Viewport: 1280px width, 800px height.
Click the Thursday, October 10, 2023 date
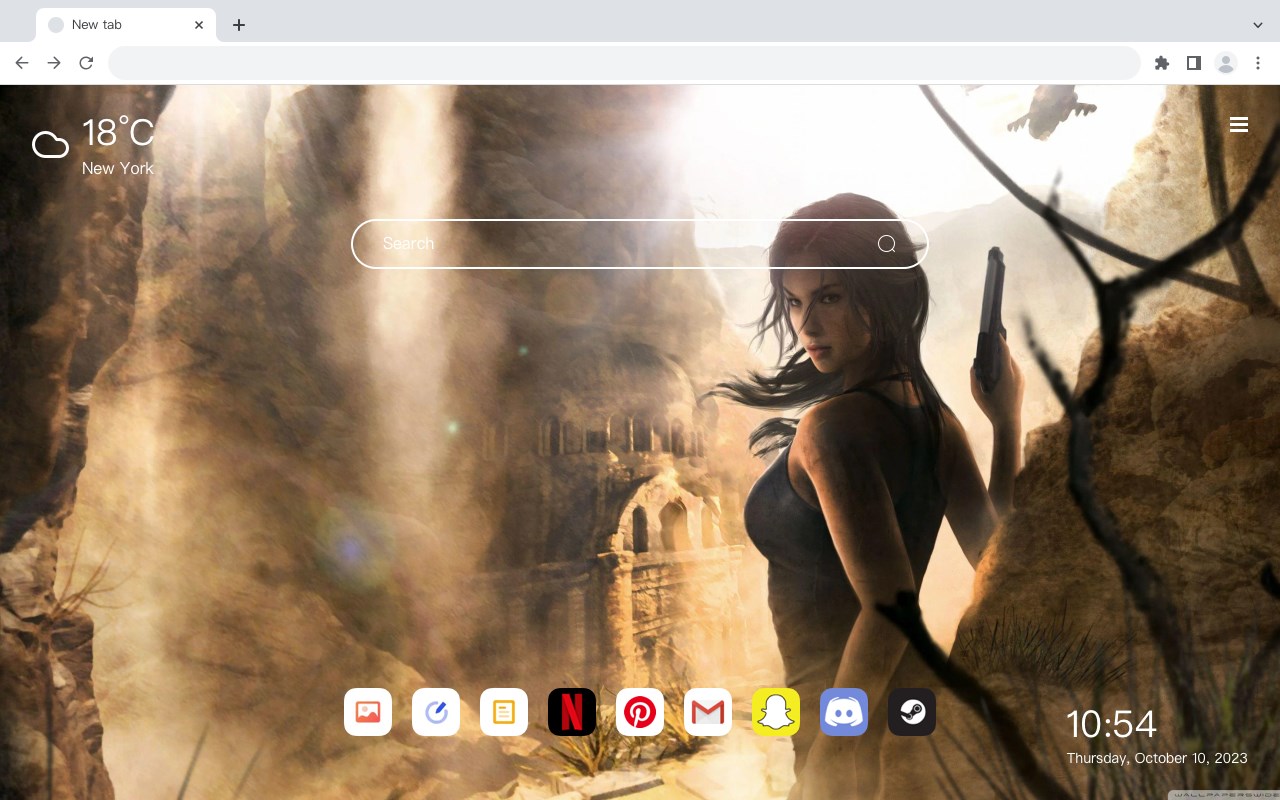(1157, 758)
